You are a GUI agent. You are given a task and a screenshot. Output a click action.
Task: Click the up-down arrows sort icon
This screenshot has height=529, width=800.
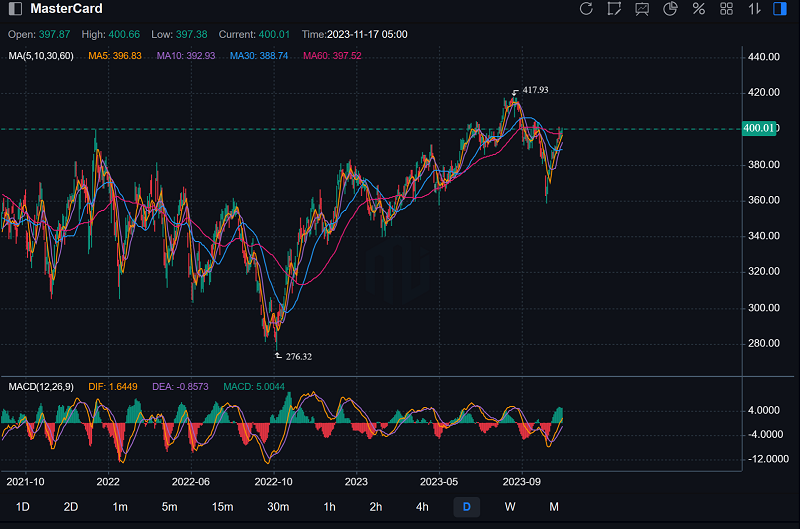pyautogui.click(x=754, y=9)
